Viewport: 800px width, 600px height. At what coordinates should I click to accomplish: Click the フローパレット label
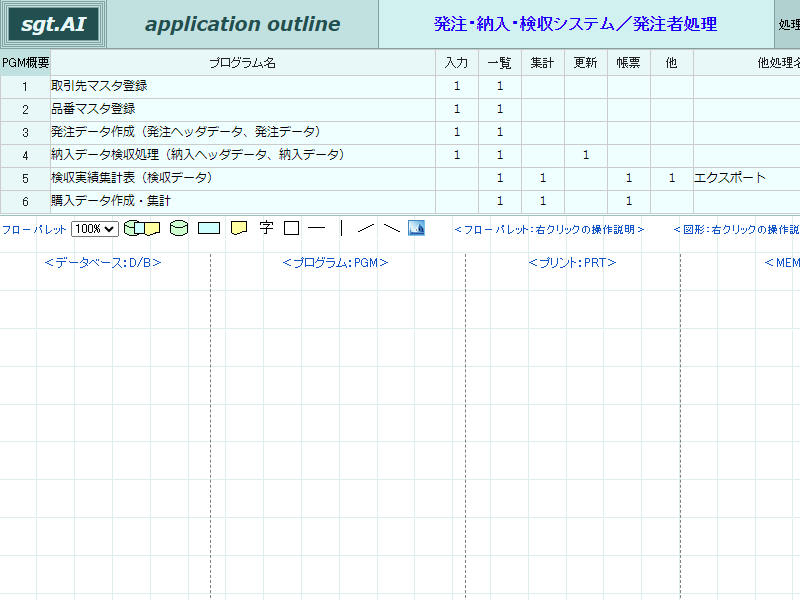click(34, 230)
